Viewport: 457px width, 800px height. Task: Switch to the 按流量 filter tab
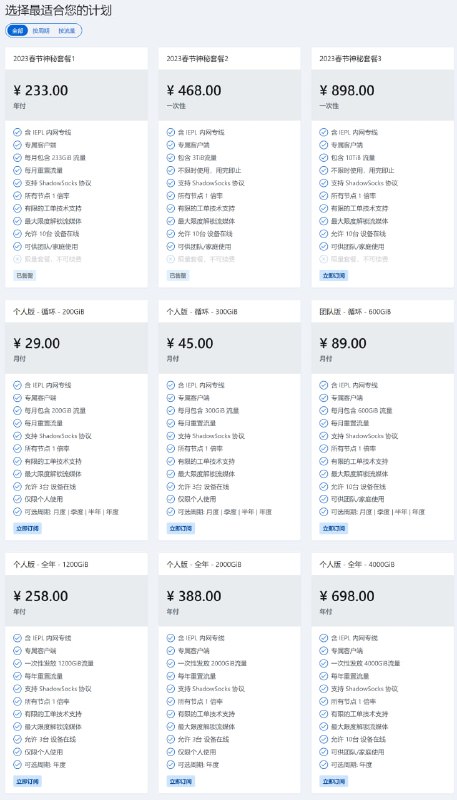click(x=66, y=31)
